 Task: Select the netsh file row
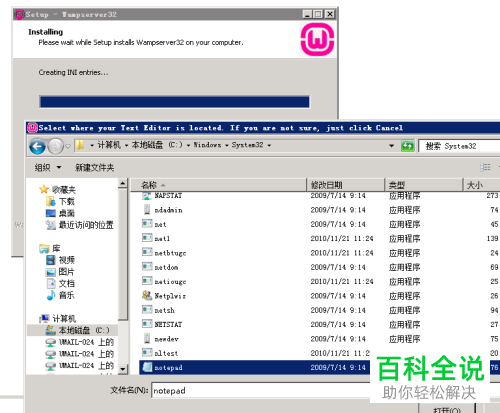(319, 310)
